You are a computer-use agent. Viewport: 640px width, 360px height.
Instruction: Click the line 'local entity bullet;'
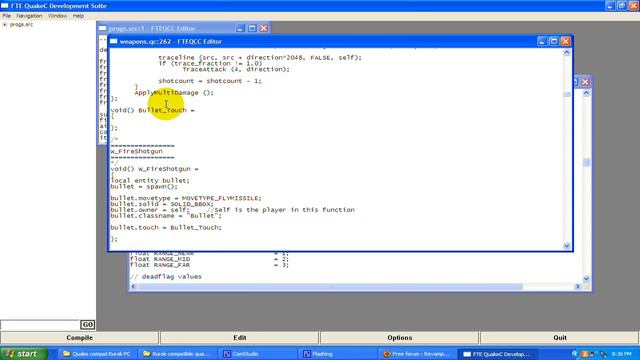tap(150, 180)
